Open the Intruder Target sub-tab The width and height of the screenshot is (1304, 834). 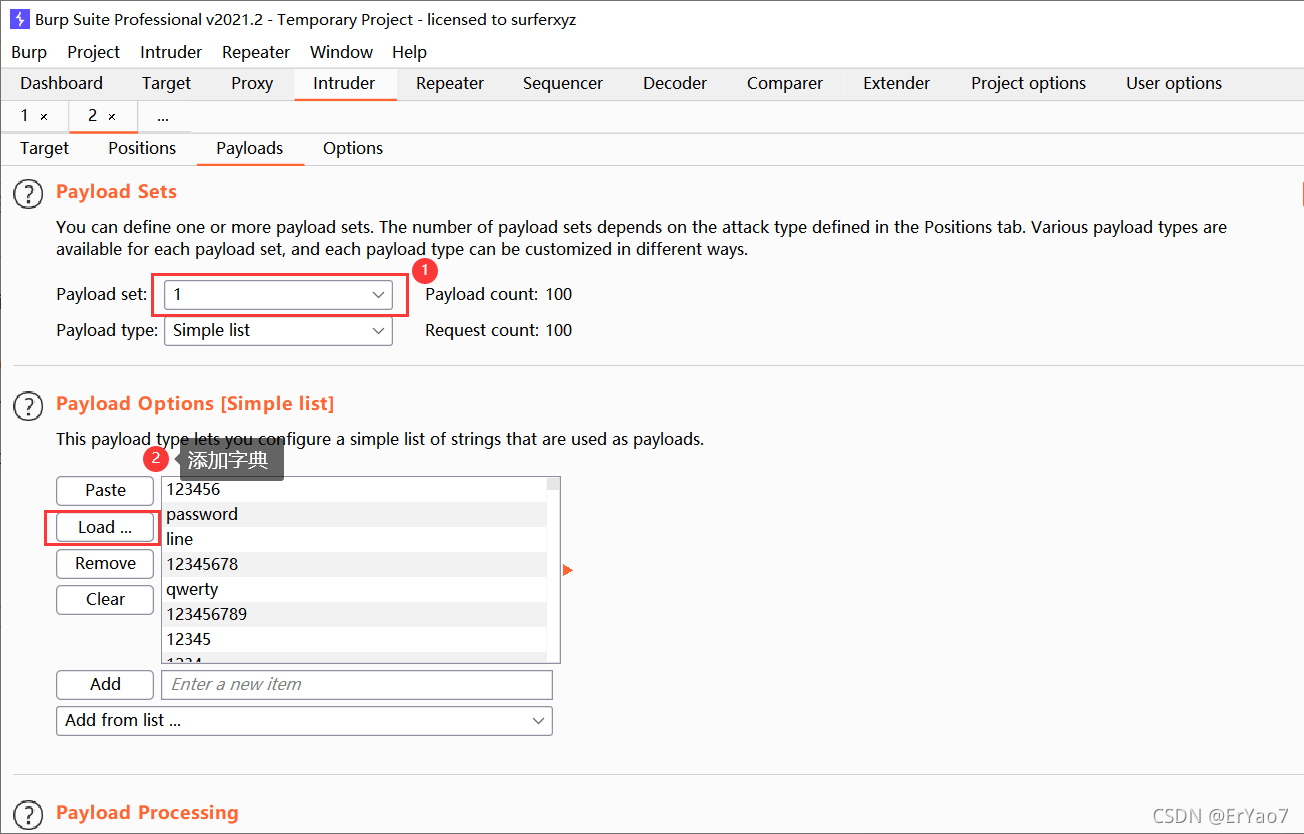point(45,148)
